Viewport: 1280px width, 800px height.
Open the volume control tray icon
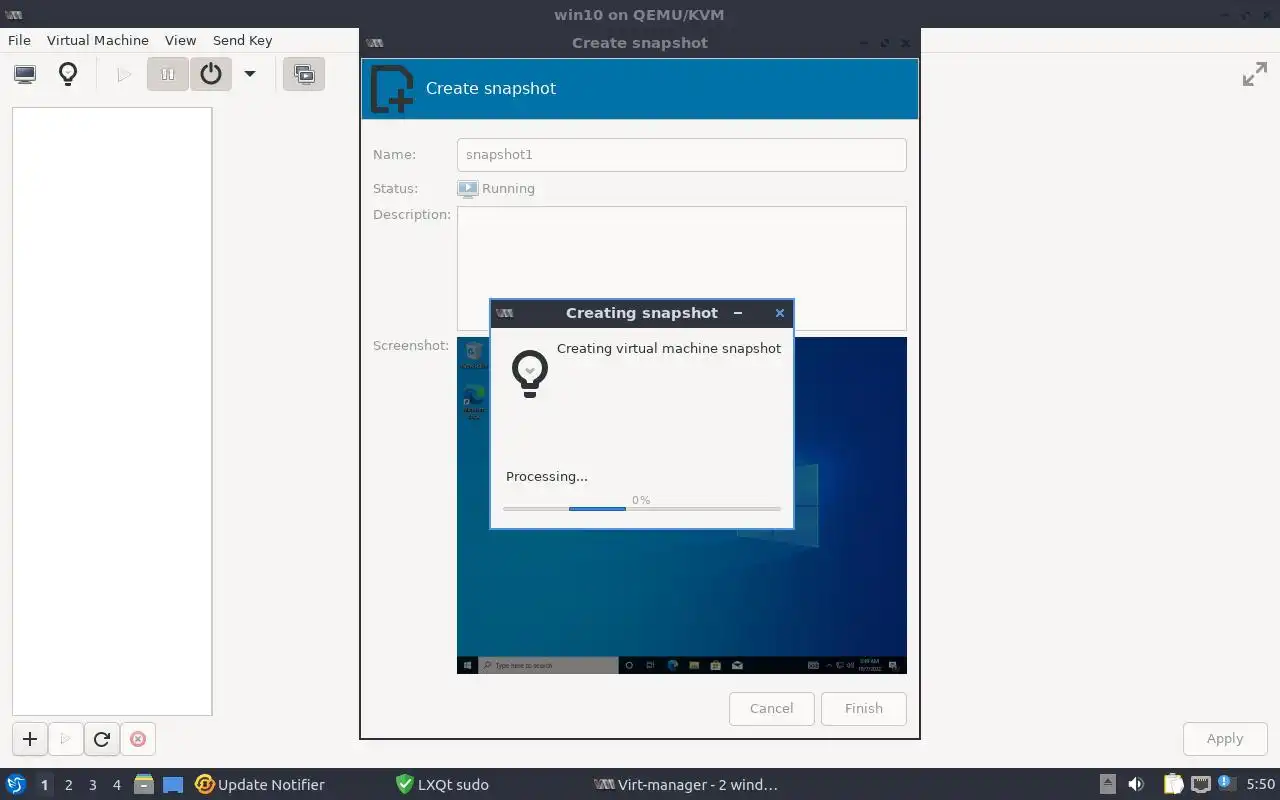tap(1136, 785)
